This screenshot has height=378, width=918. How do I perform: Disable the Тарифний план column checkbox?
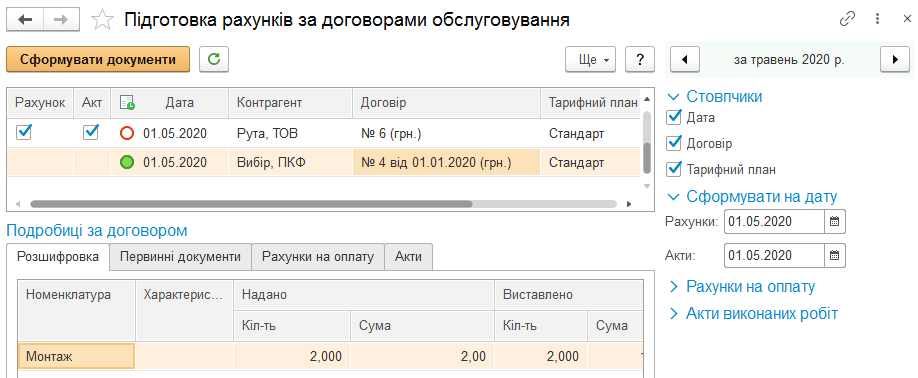(674, 170)
